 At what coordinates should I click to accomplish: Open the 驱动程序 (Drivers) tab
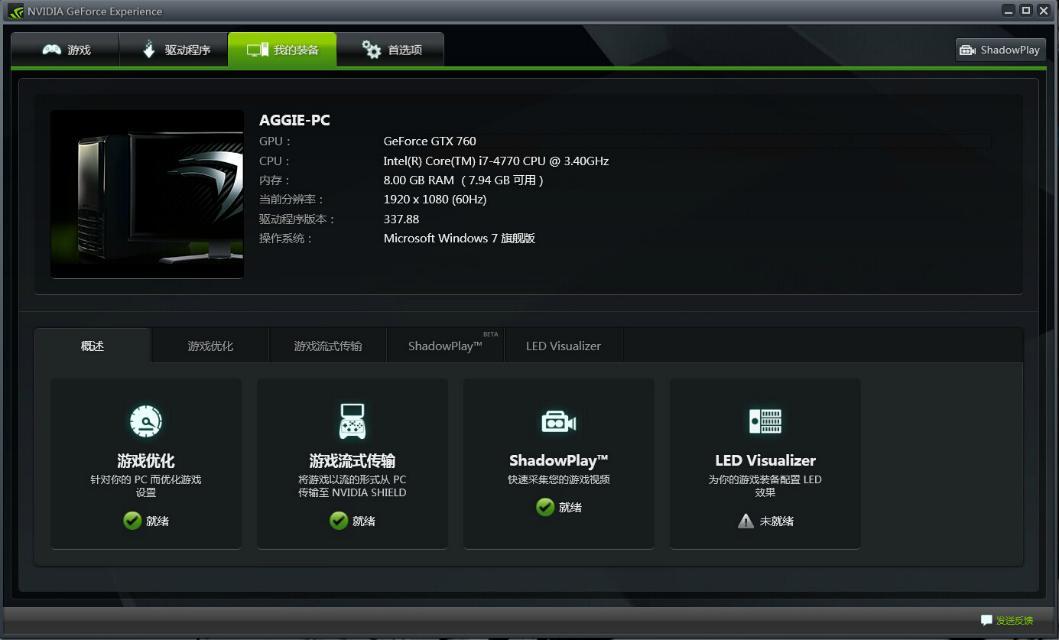174,49
